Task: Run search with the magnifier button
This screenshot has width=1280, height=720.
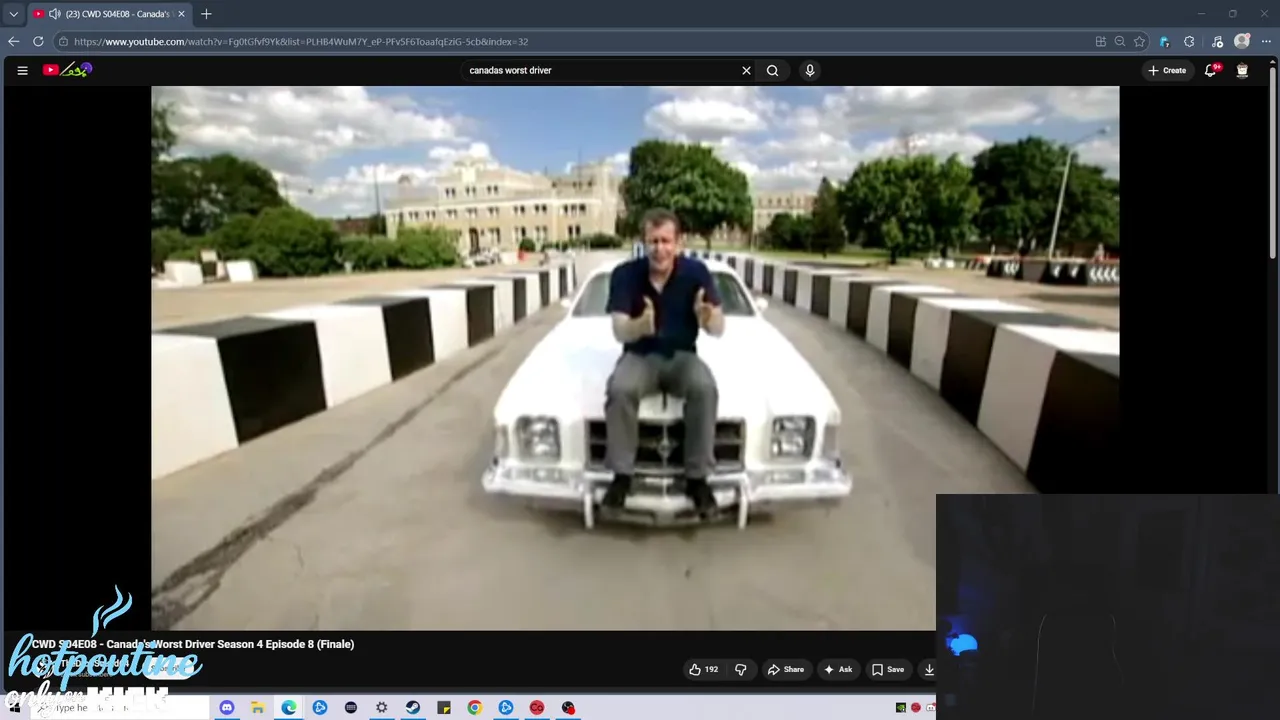Action: (x=772, y=70)
